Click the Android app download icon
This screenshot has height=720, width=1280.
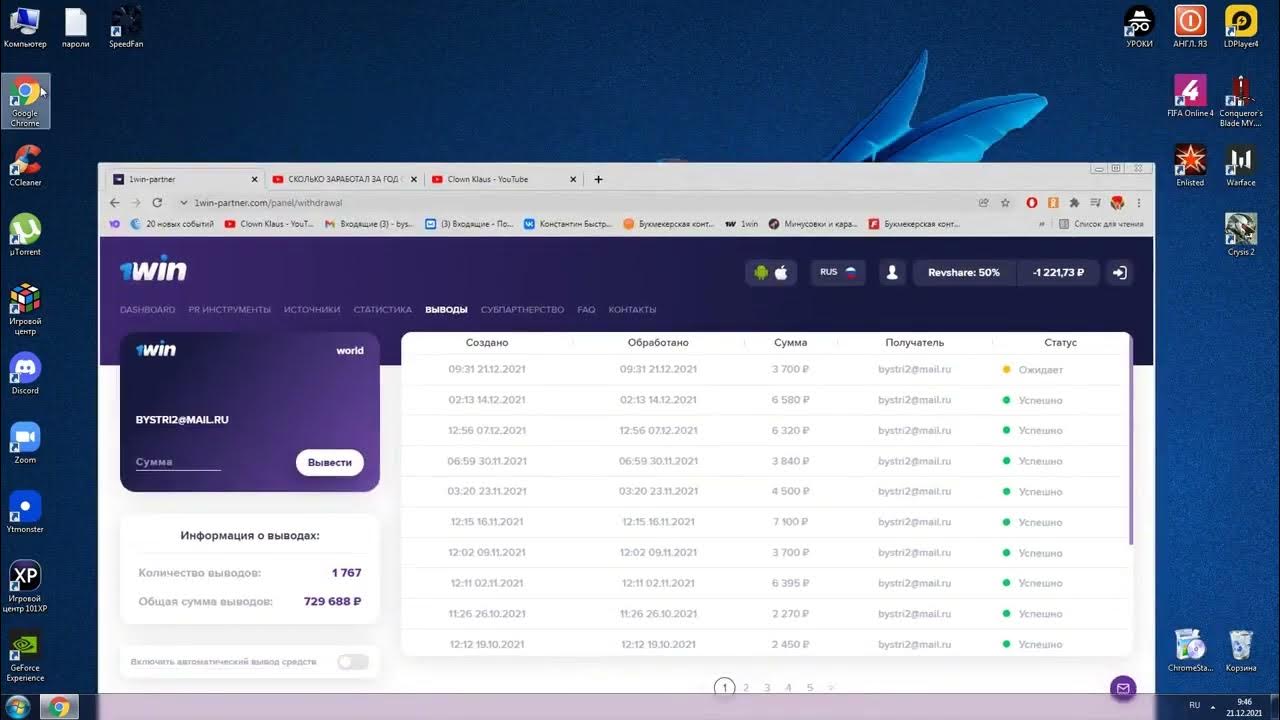click(761, 272)
